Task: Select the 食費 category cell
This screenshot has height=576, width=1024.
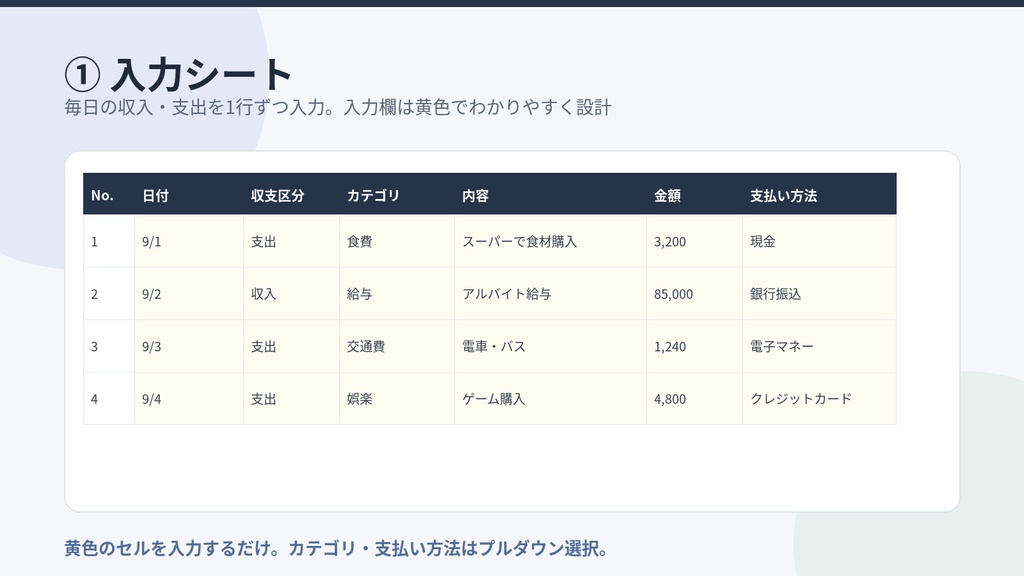Action: pos(397,241)
